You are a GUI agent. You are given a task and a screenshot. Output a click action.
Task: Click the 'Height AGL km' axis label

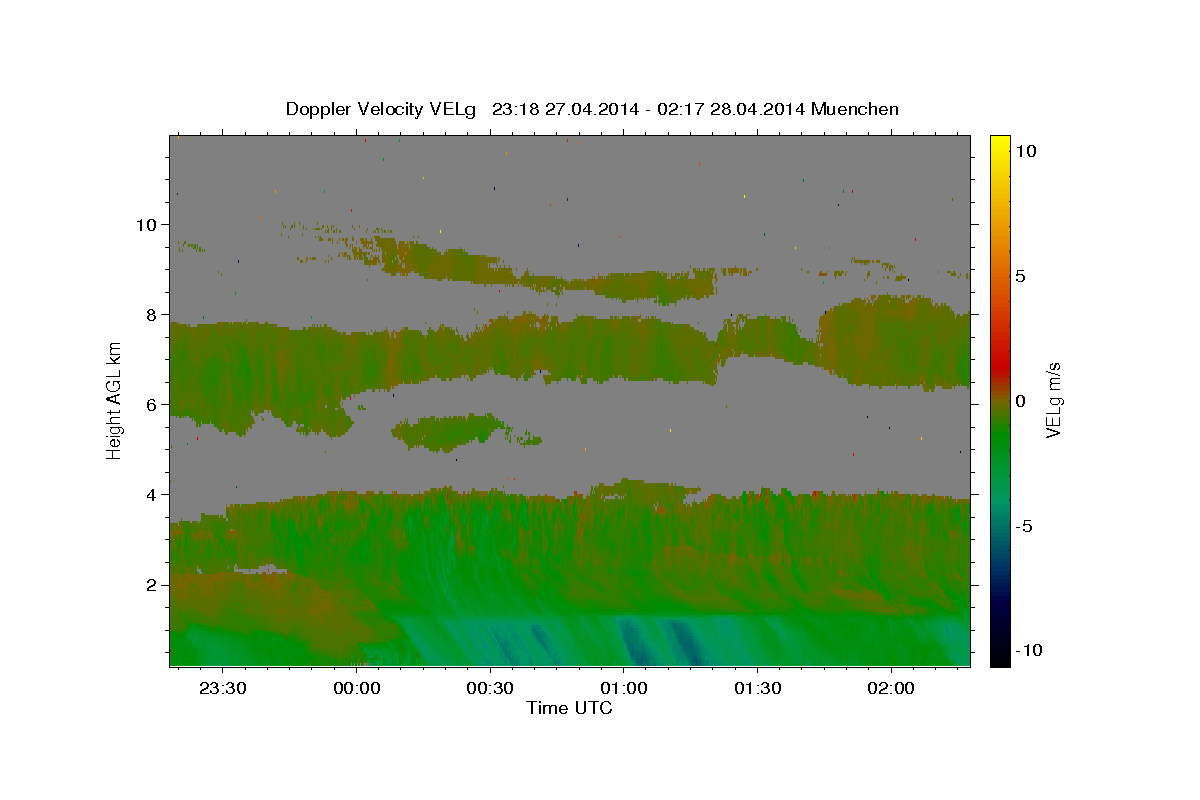coord(115,400)
